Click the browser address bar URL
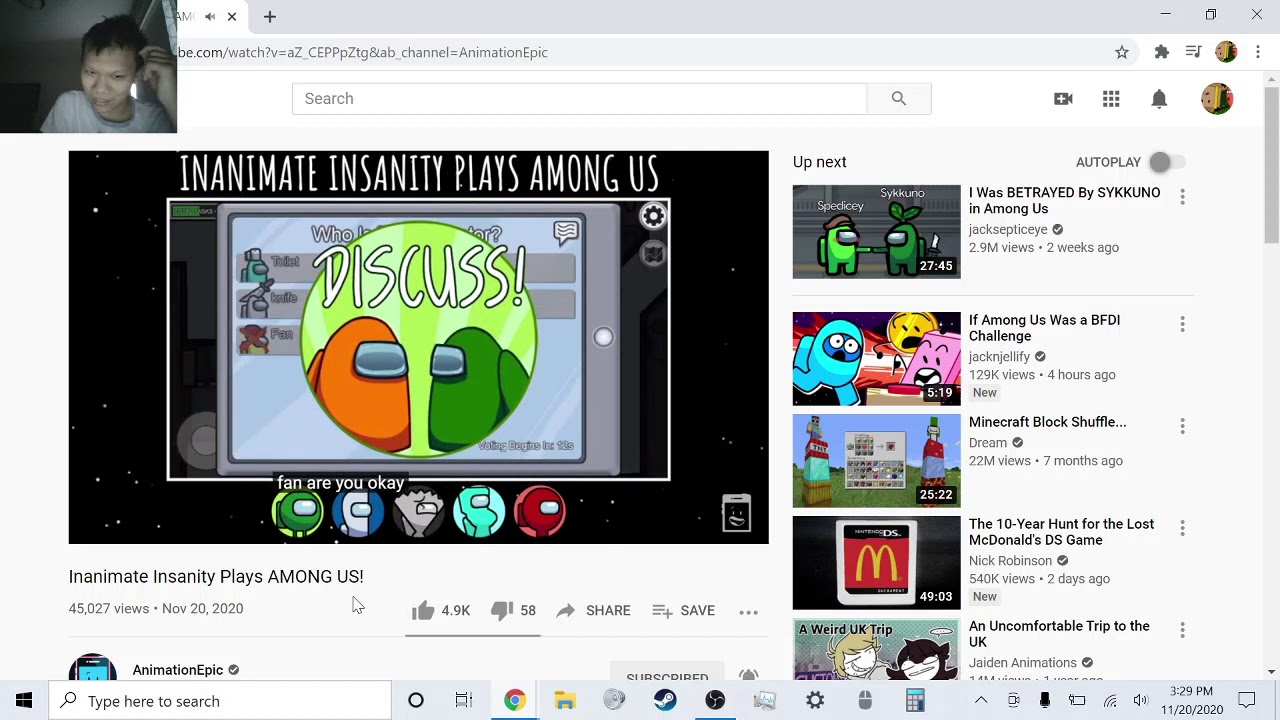 363,52
